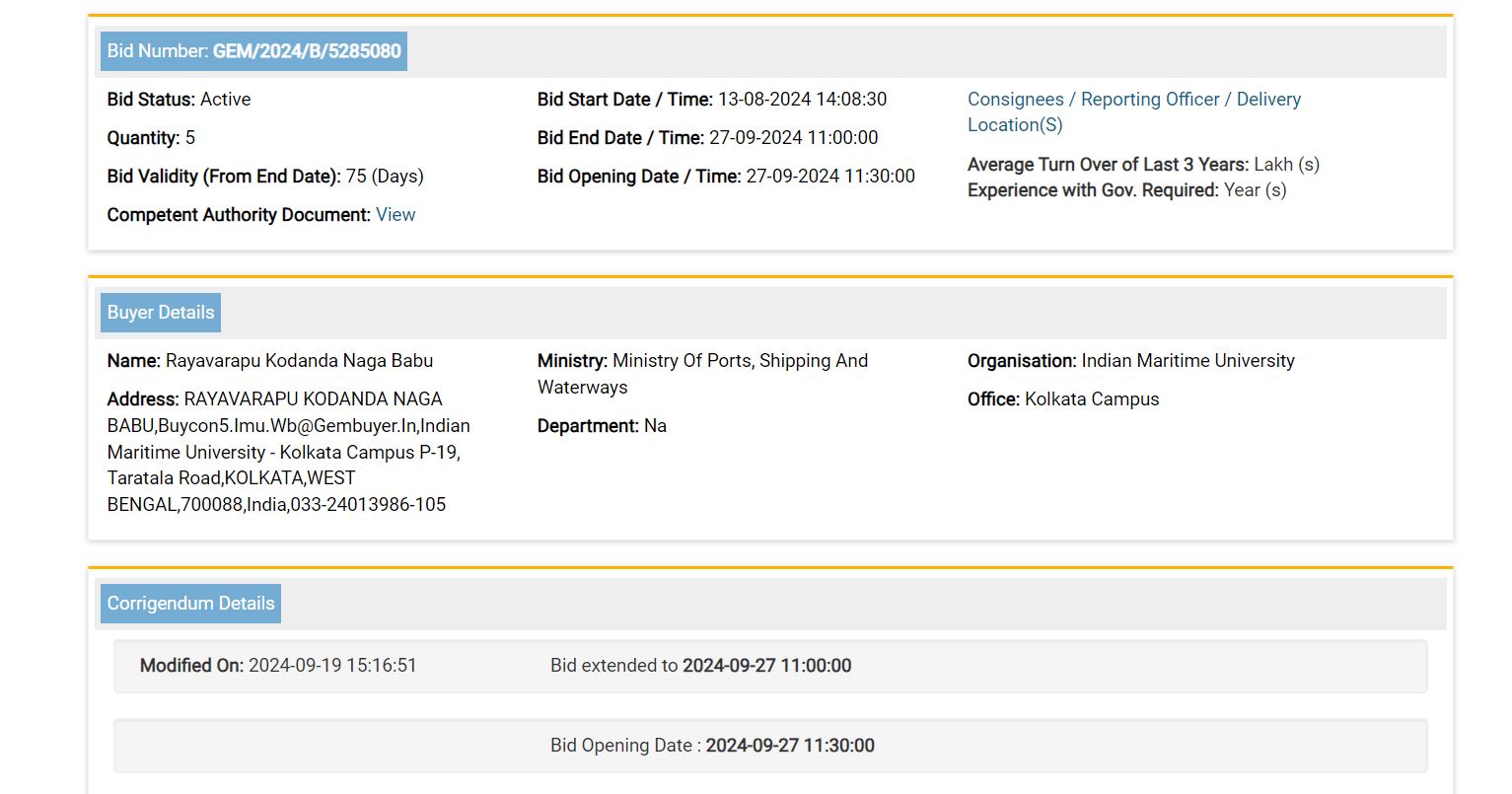Open the Competent Authority Document View link
1512x794 pixels.
pyautogui.click(x=395, y=215)
